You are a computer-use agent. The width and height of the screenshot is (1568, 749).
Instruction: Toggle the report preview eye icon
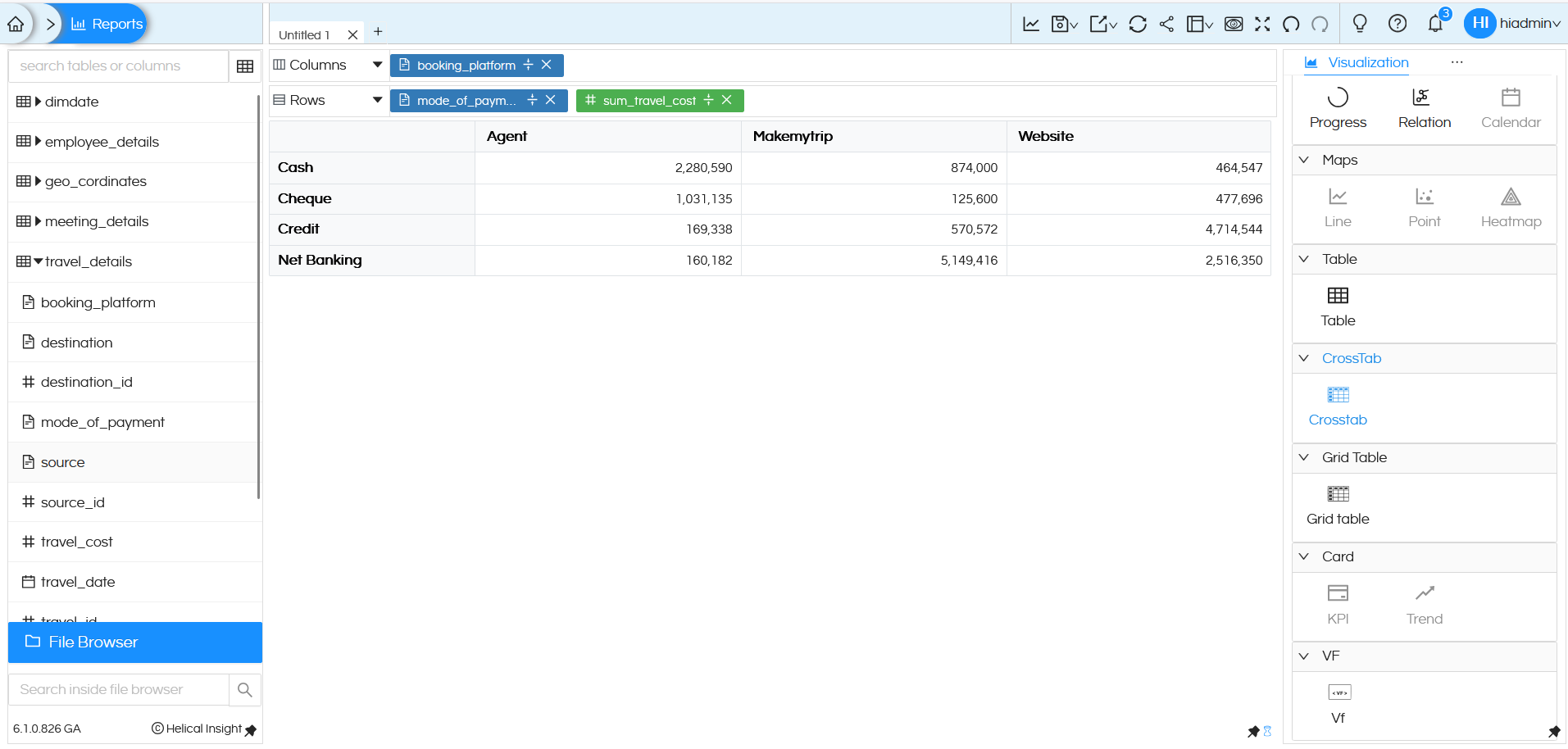[x=1232, y=25]
